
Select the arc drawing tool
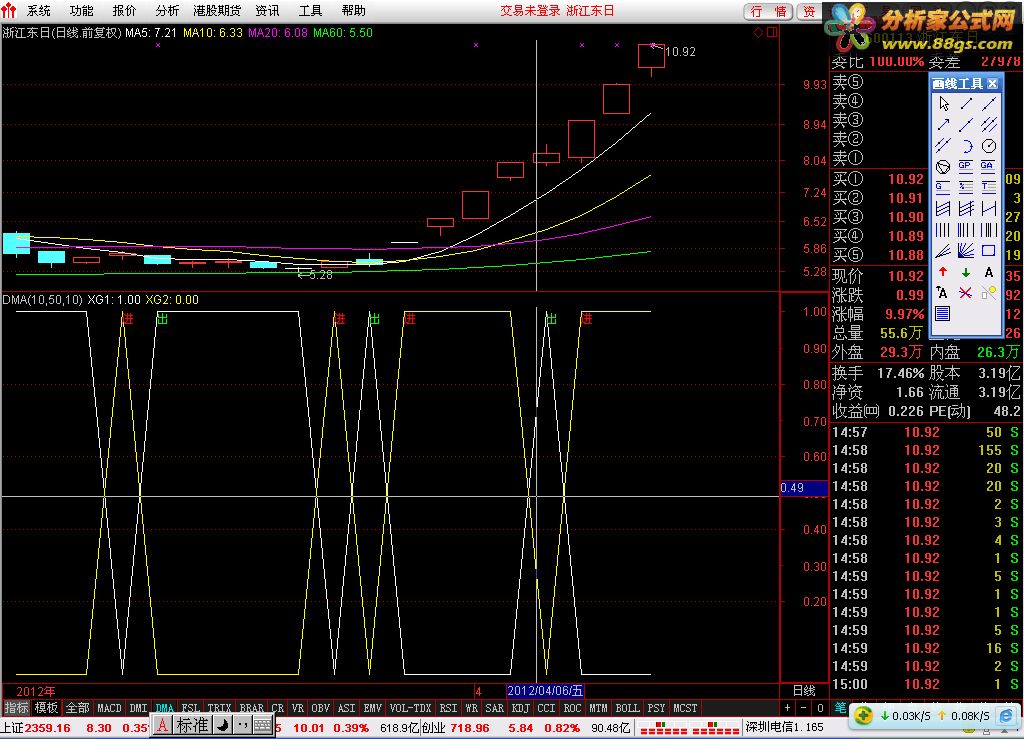966,146
